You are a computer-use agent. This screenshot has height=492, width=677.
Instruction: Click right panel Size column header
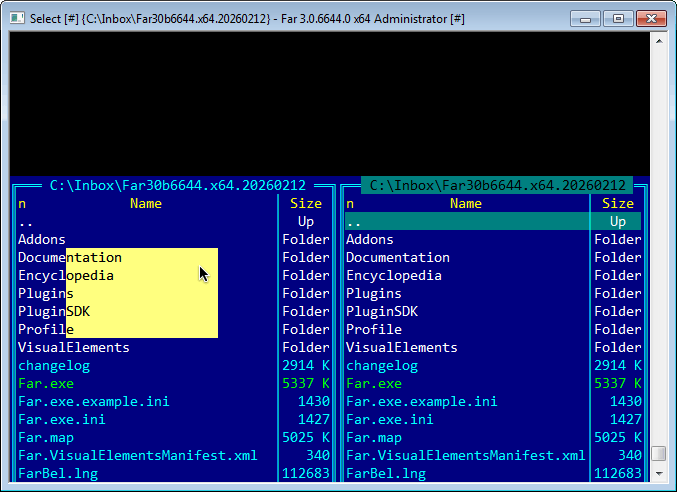click(x=618, y=204)
